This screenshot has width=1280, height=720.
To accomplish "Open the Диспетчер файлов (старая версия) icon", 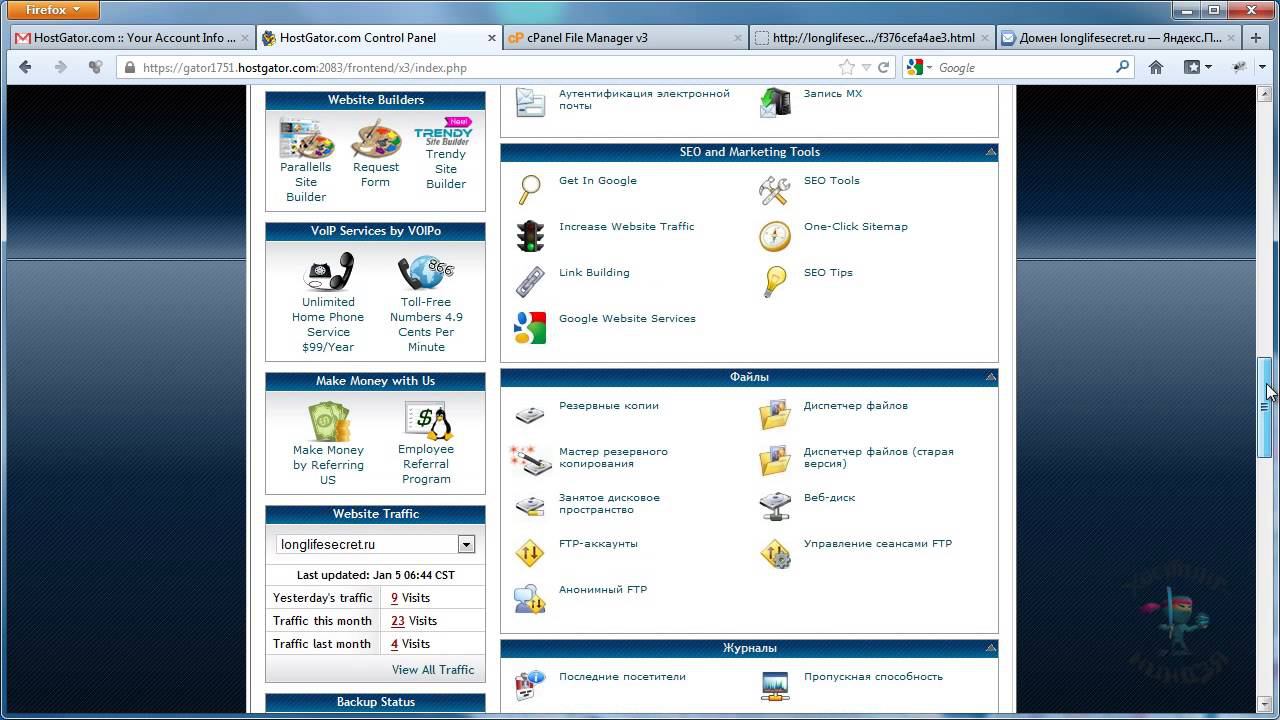I will click(x=774, y=461).
